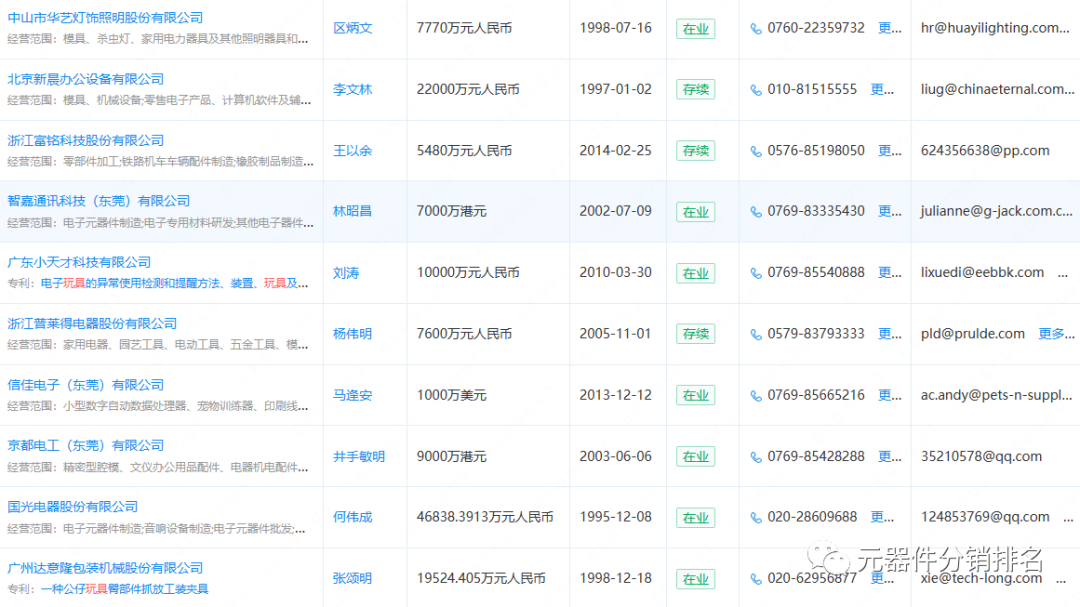This screenshot has height=607, width=1080.
Task: Open legal representative 马逢安
Action: coord(353,395)
